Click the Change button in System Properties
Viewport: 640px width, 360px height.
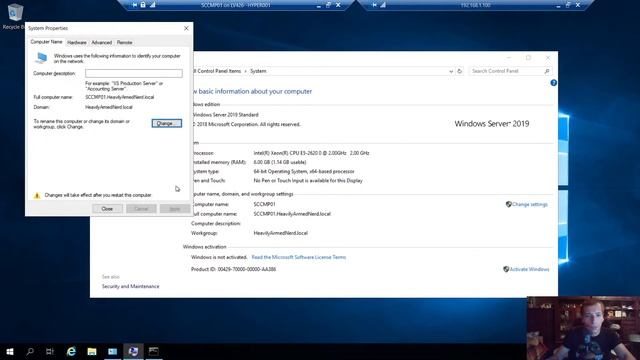167,123
